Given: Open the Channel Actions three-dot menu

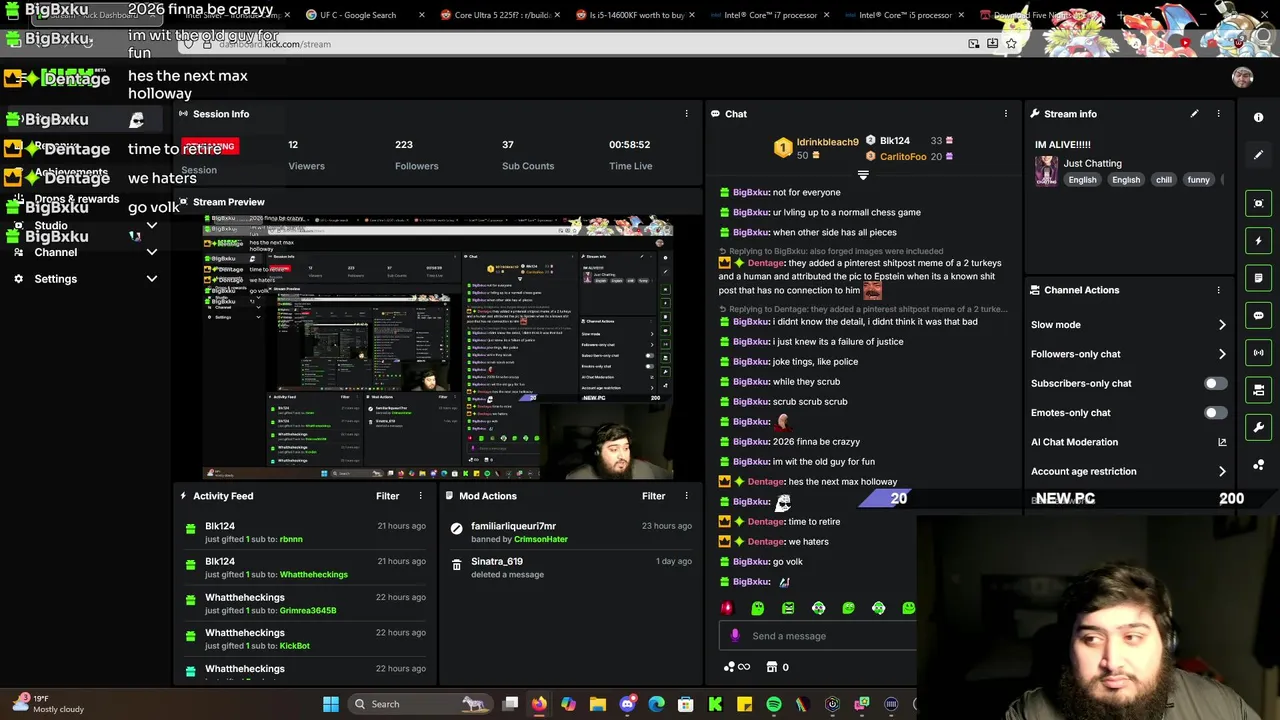Looking at the screenshot, I should tap(1218, 290).
